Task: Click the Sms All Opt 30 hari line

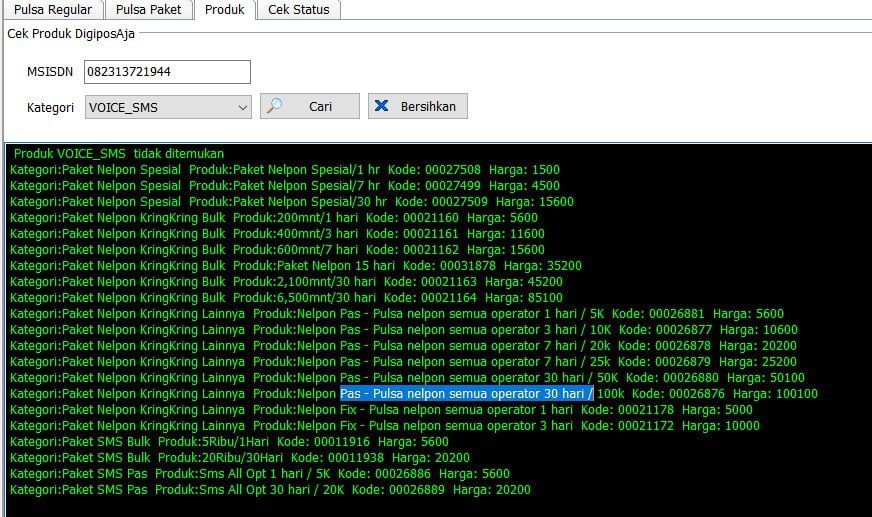Action: [270, 490]
